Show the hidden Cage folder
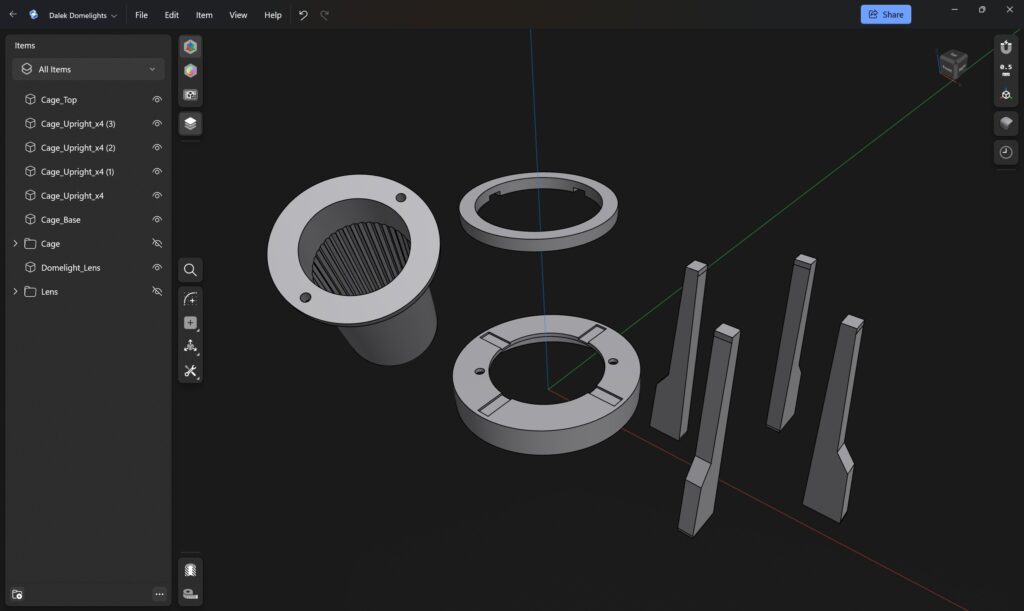1024x611 pixels. [x=157, y=244]
